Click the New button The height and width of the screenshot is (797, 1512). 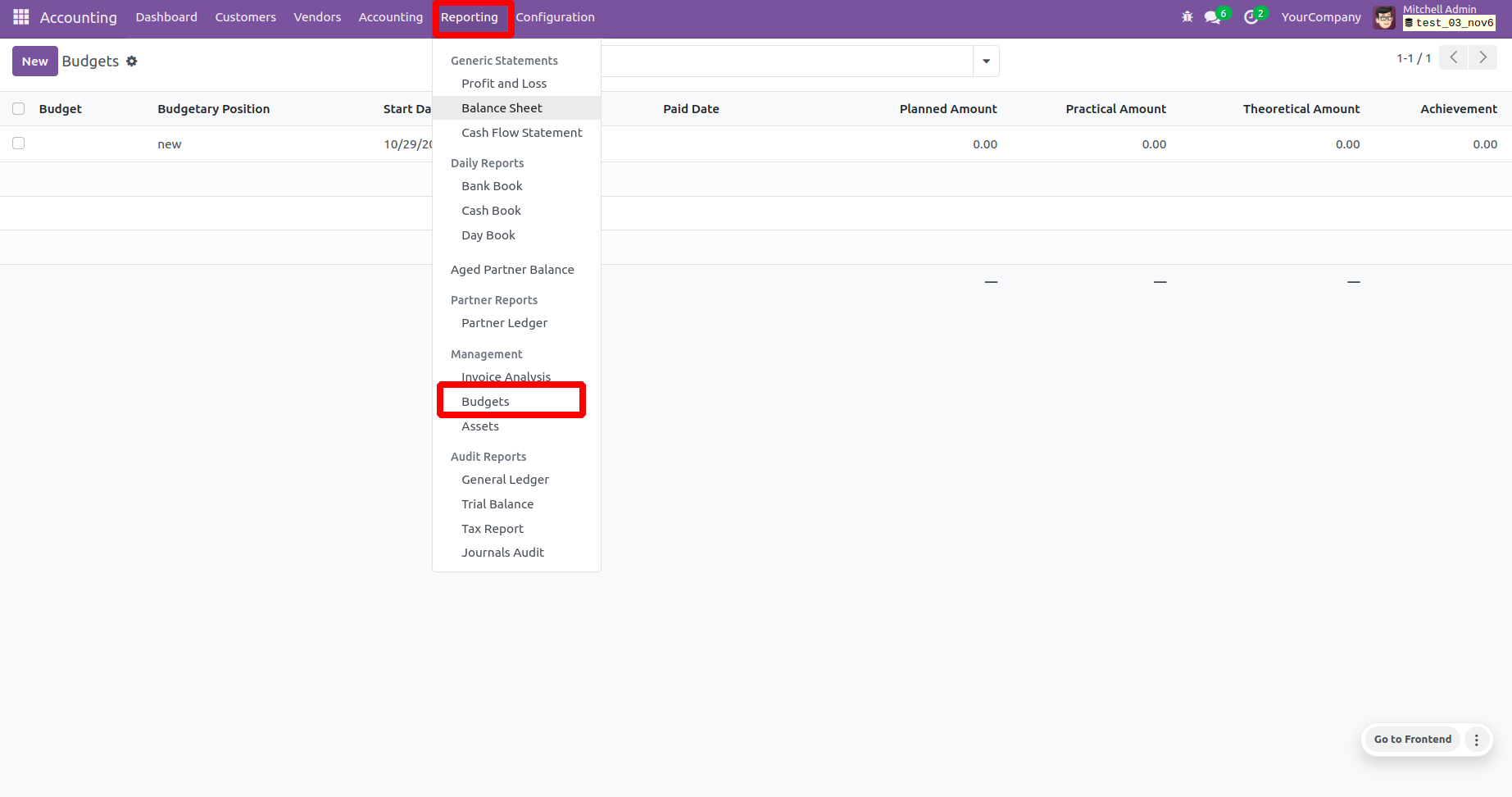point(34,61)
